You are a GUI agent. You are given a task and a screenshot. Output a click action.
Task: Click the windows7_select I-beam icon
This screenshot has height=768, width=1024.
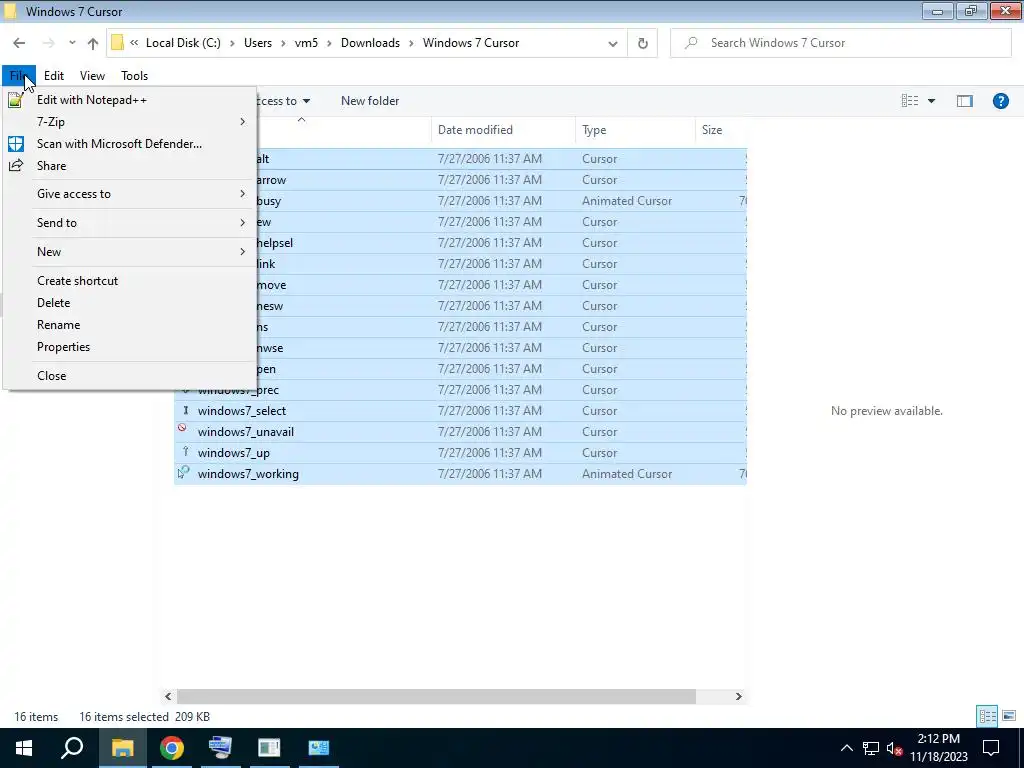pyautogui.click(x=185, y=410)
